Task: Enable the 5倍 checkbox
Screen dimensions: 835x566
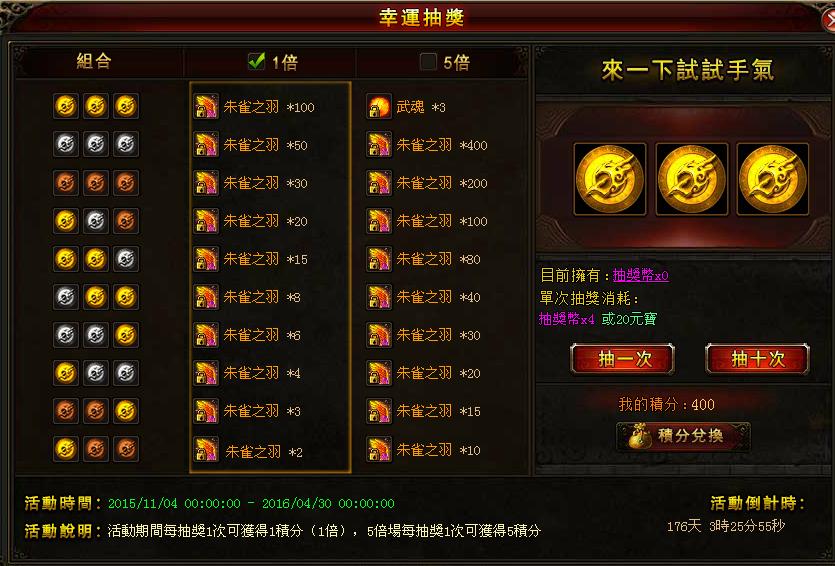Action: (428, 62)
